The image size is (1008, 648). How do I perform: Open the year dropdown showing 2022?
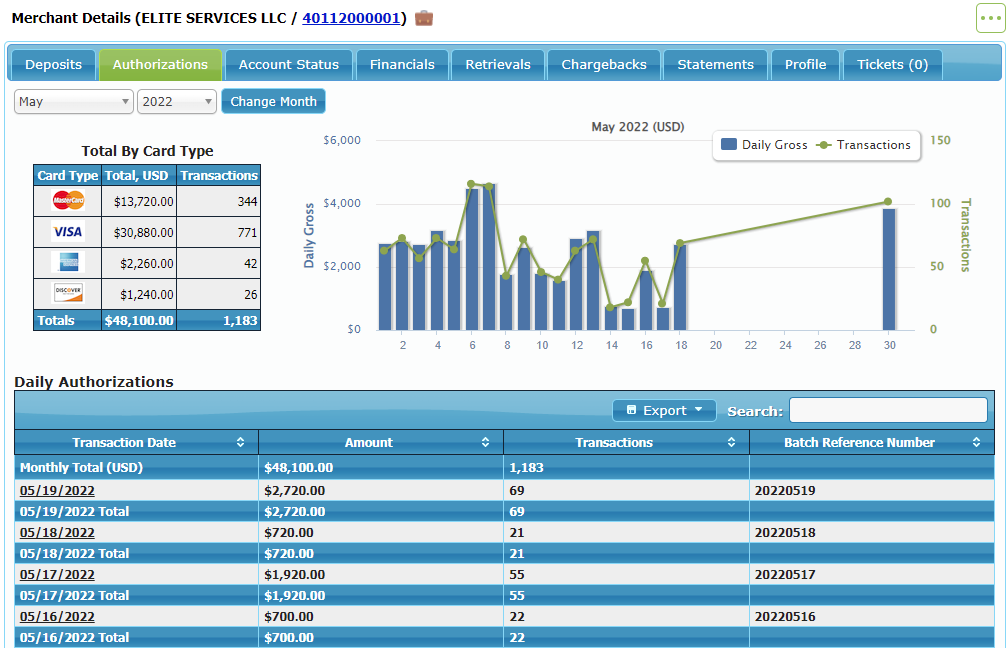pos(177,101)
